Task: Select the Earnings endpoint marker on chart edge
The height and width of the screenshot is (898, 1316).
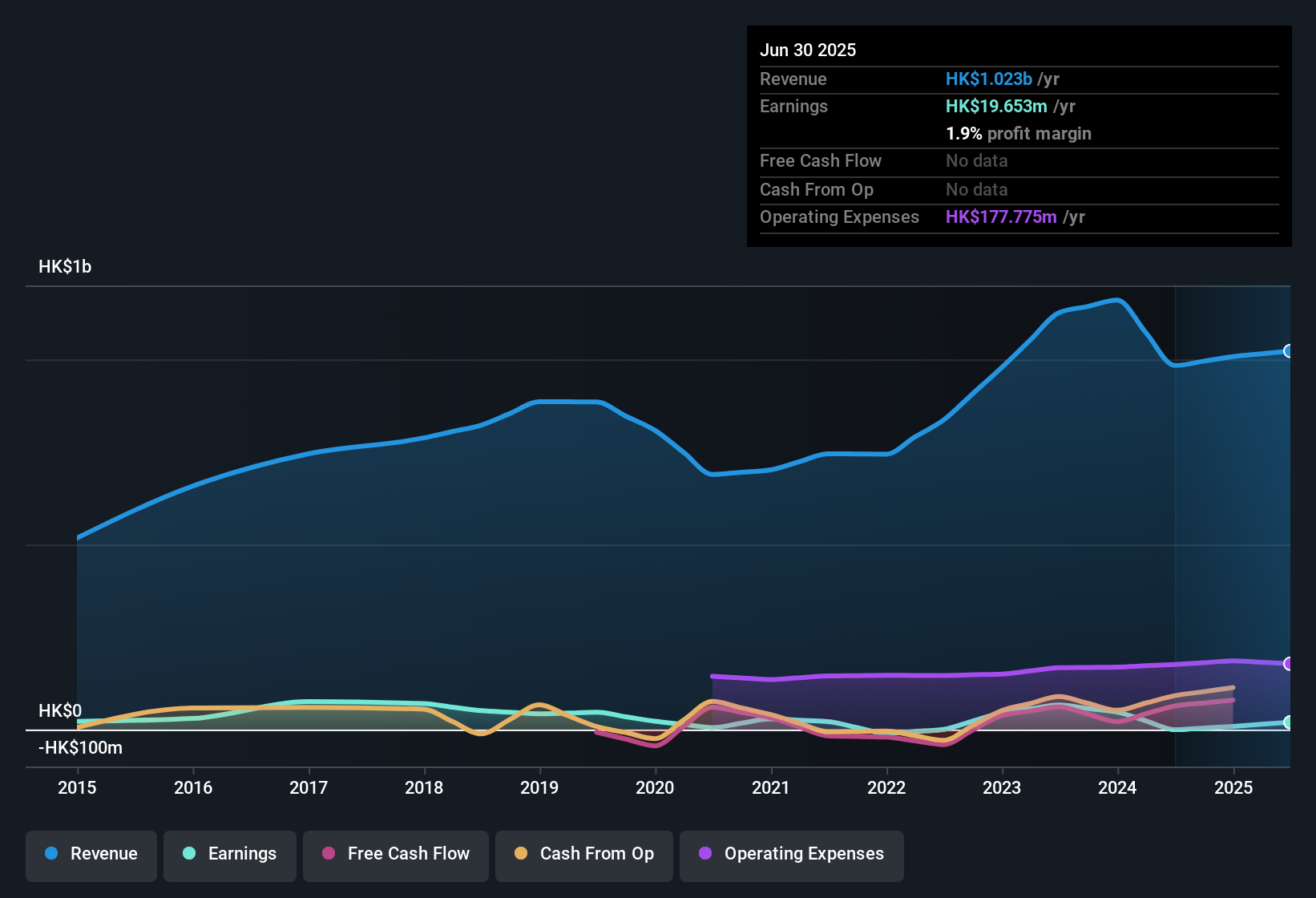Action: coord(1288,722)
